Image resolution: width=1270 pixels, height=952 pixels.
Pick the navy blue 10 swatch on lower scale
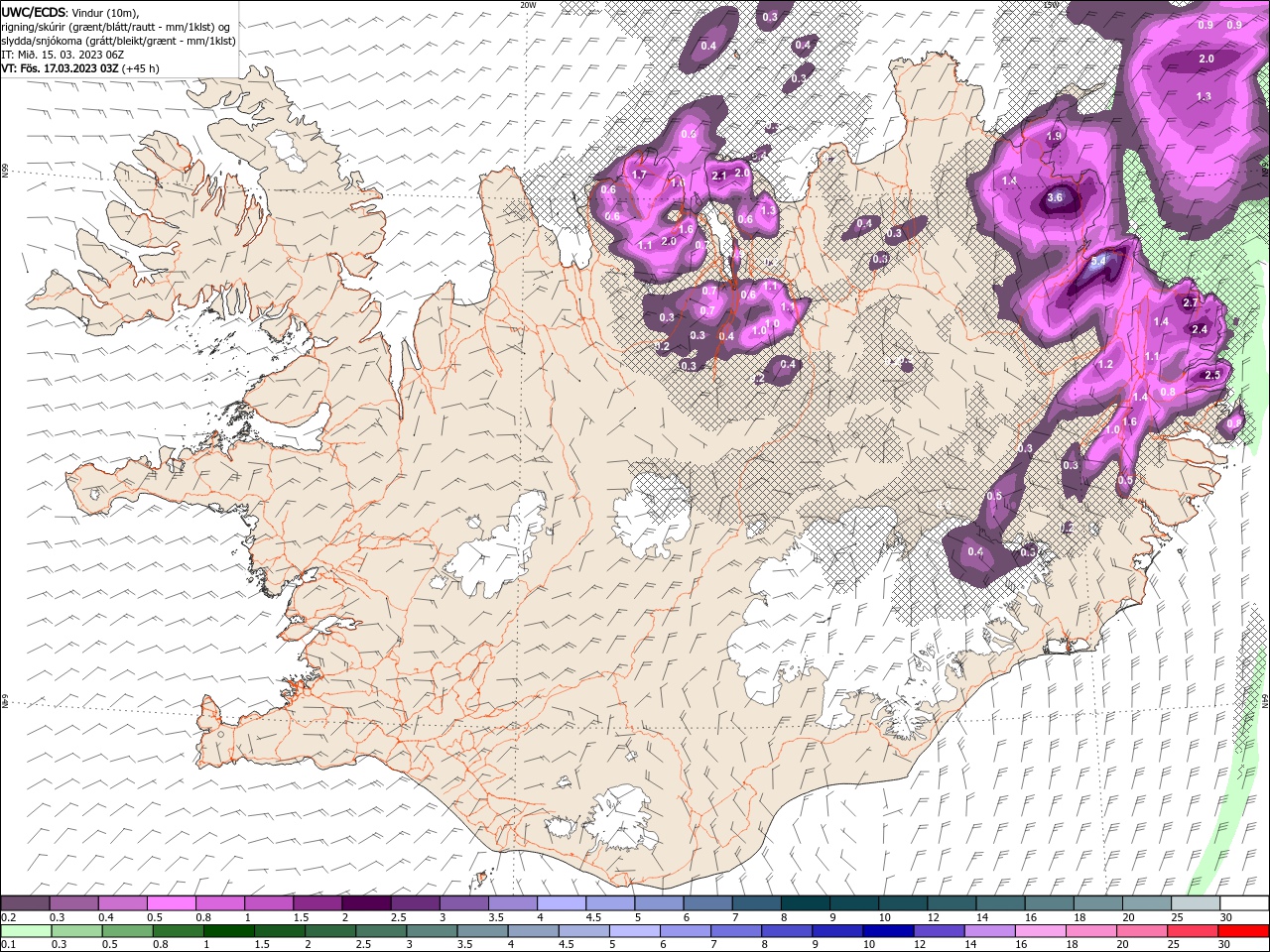888,931
